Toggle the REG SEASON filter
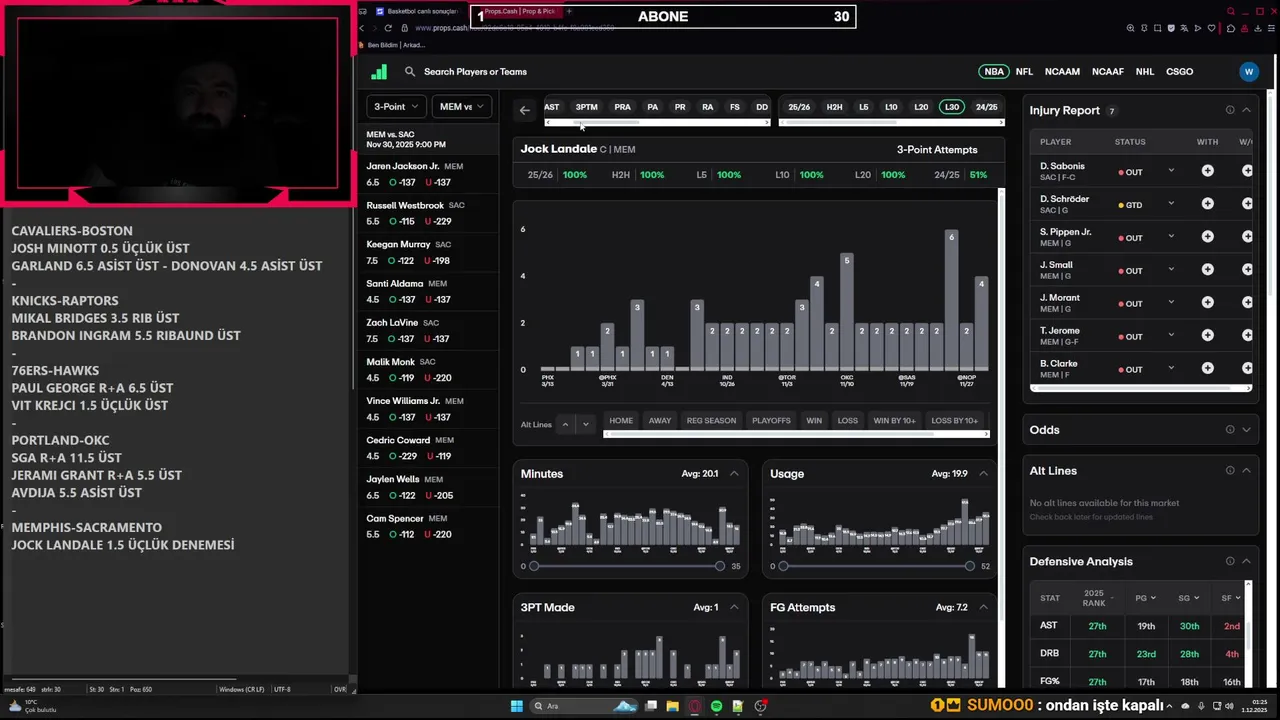Viewport: 1280px width, 720px height. 711,421
